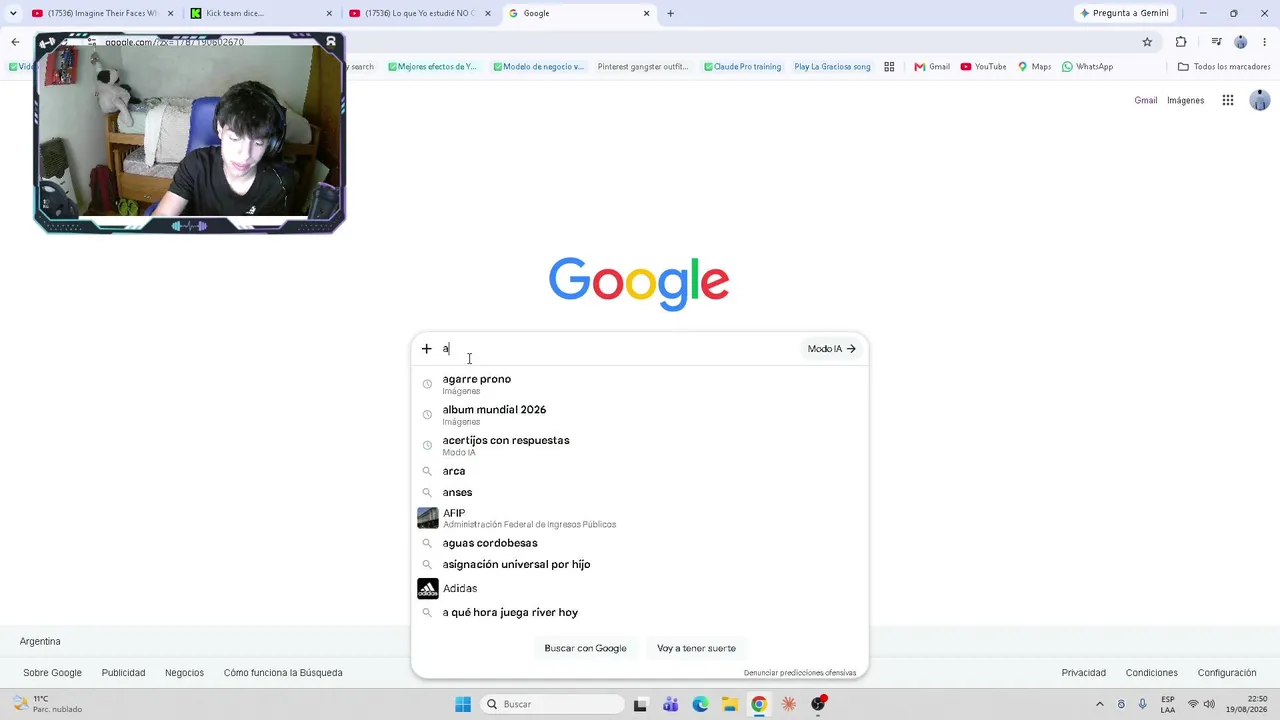Switch to the 'Kick team dice' tab
The image size is (1280, 720).
click(x=262, y=13)
